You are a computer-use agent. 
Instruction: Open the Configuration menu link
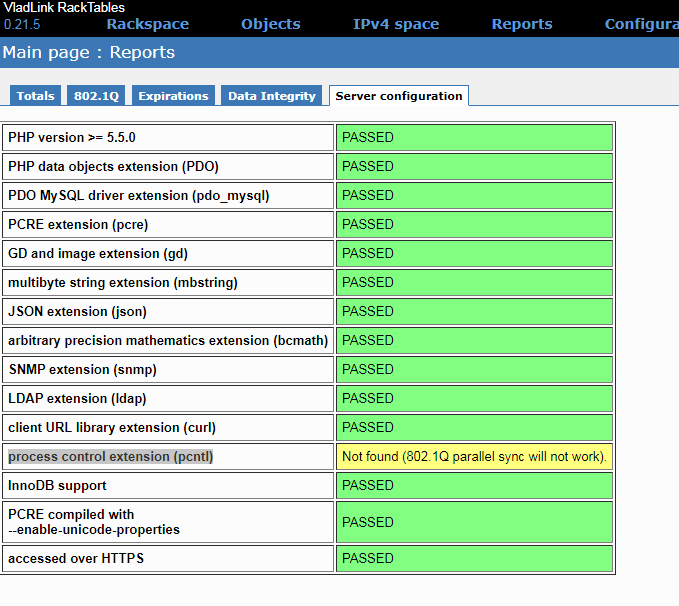coord(640,24)
